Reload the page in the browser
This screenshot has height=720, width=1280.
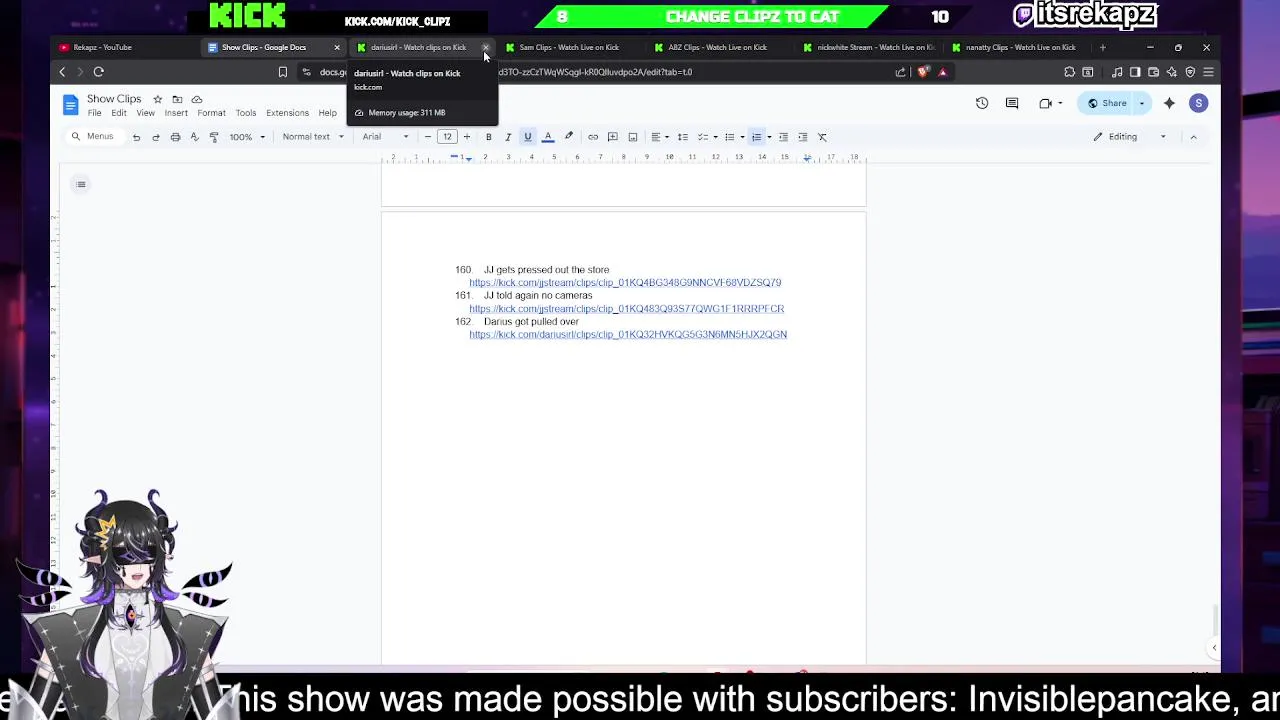[99, 72]
